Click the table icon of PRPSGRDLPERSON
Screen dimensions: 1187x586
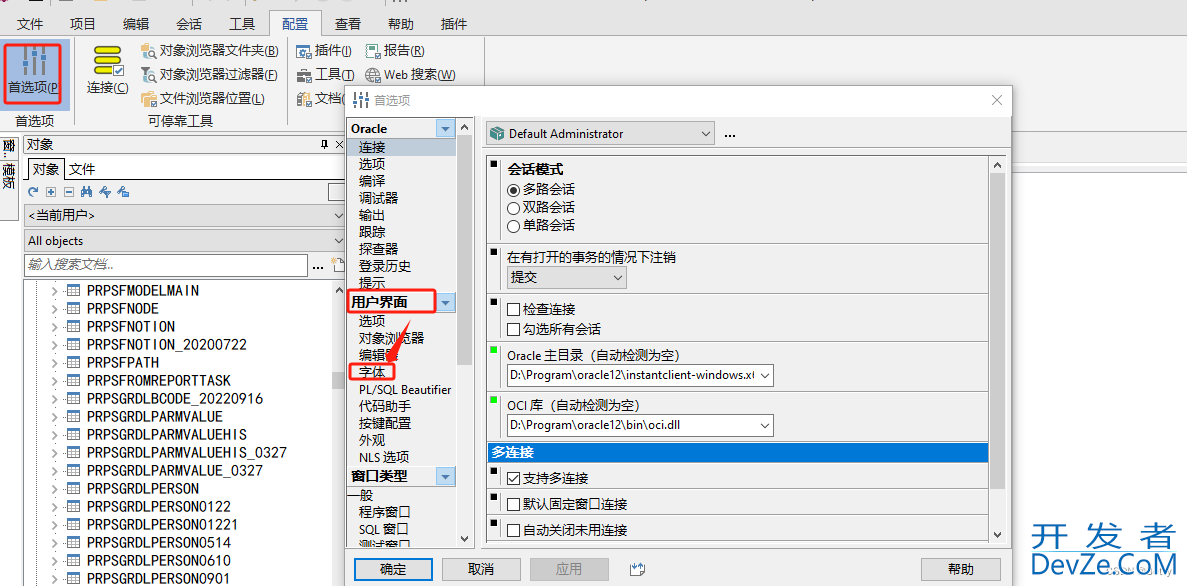tap(74, 488)
